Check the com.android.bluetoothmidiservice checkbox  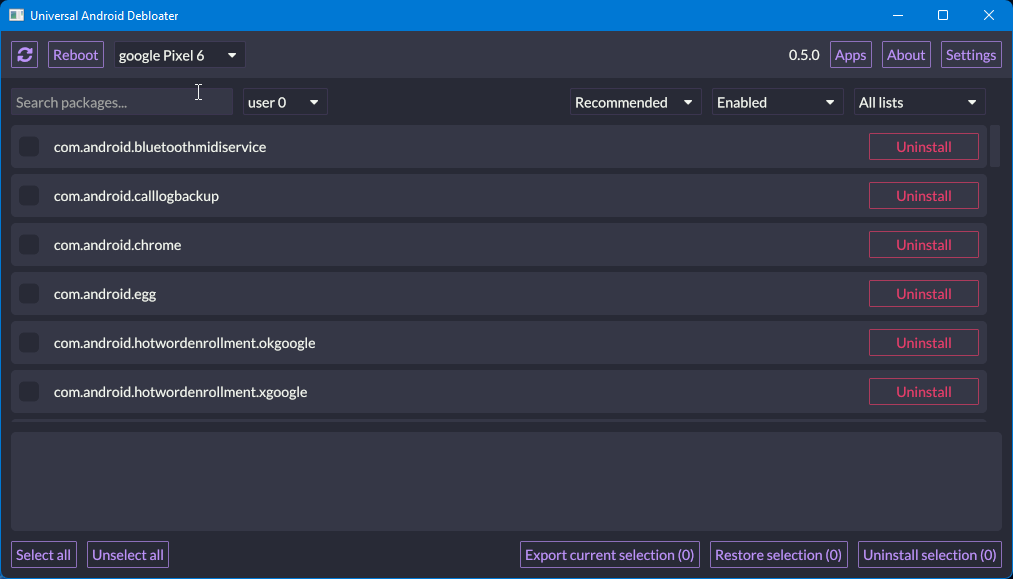point(30,147)
